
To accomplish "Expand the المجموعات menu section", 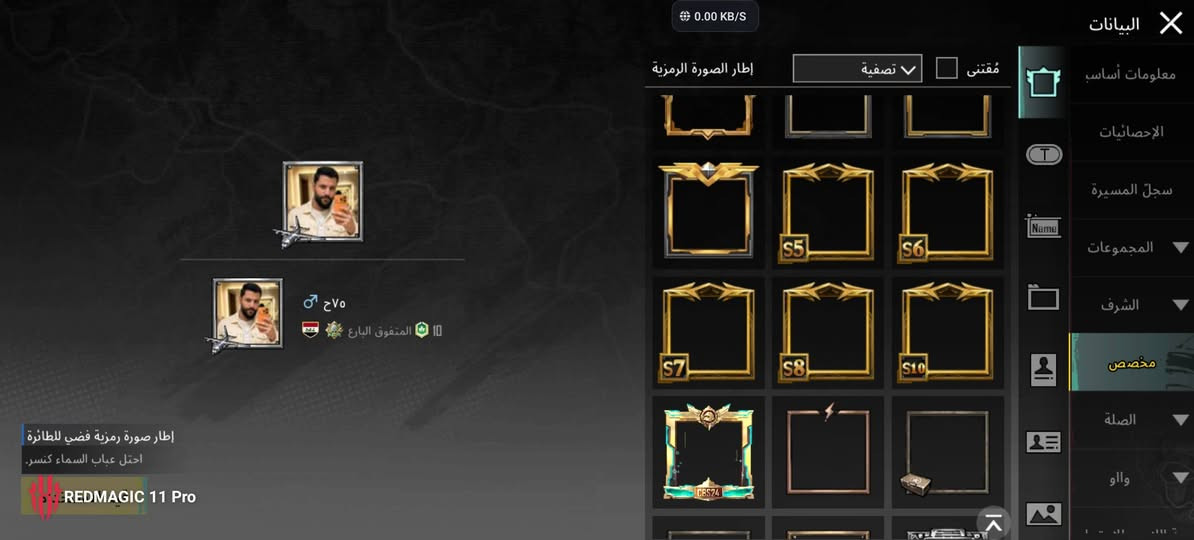I will tap(1132, 248).
